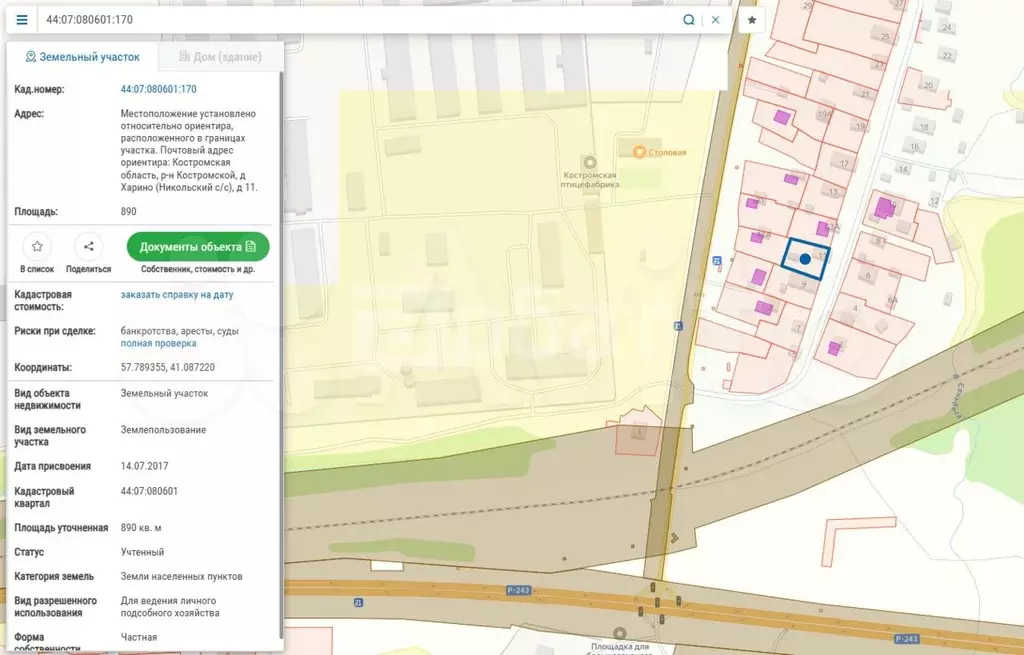This screenshot has height=655, width=1024.
Task: Click the area value 890
Action: coord(129,212)
